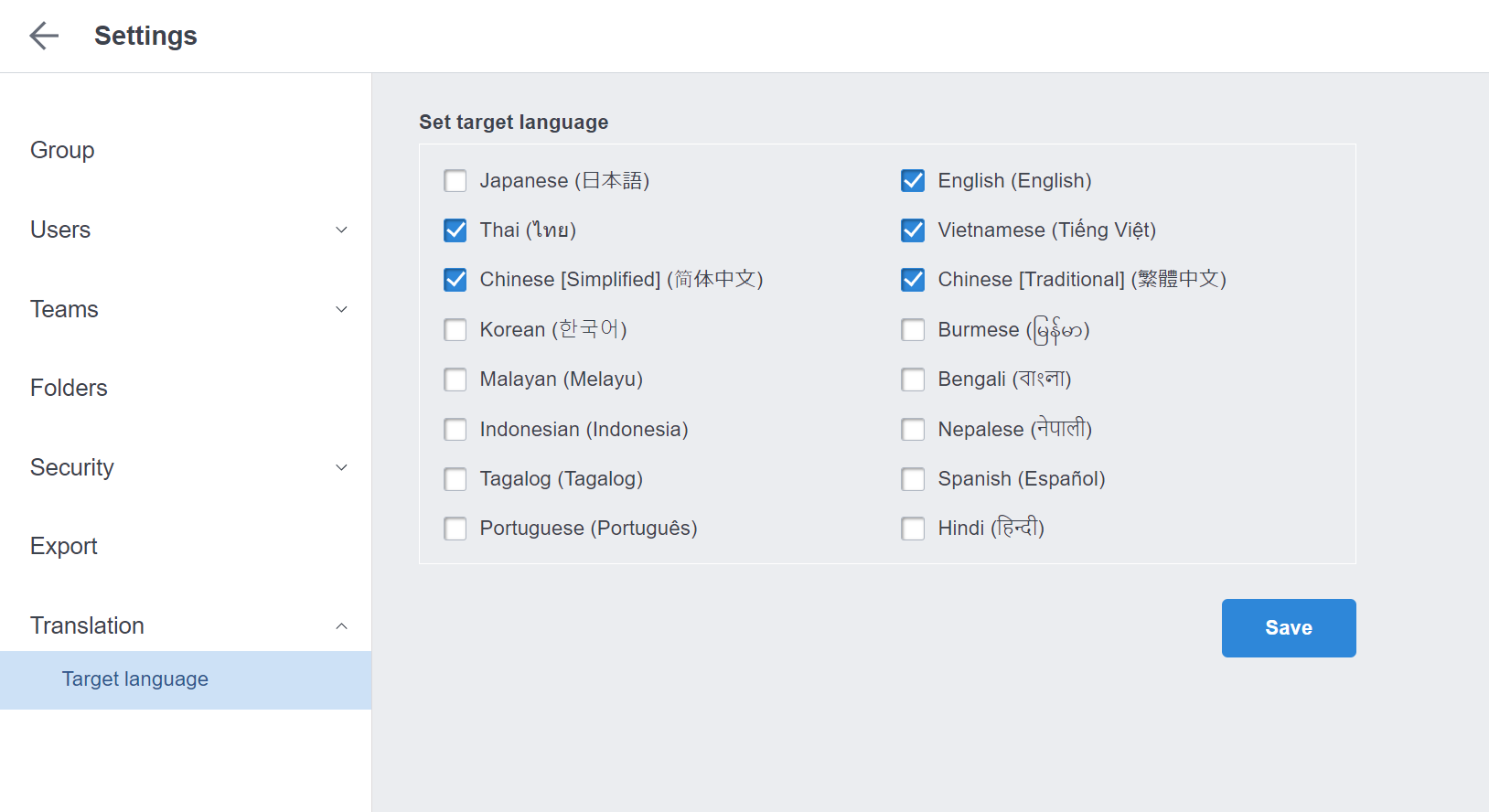Click the Korean (한국어) label
The height and width of the screenshot is (812, 1489).
point(553,330)
